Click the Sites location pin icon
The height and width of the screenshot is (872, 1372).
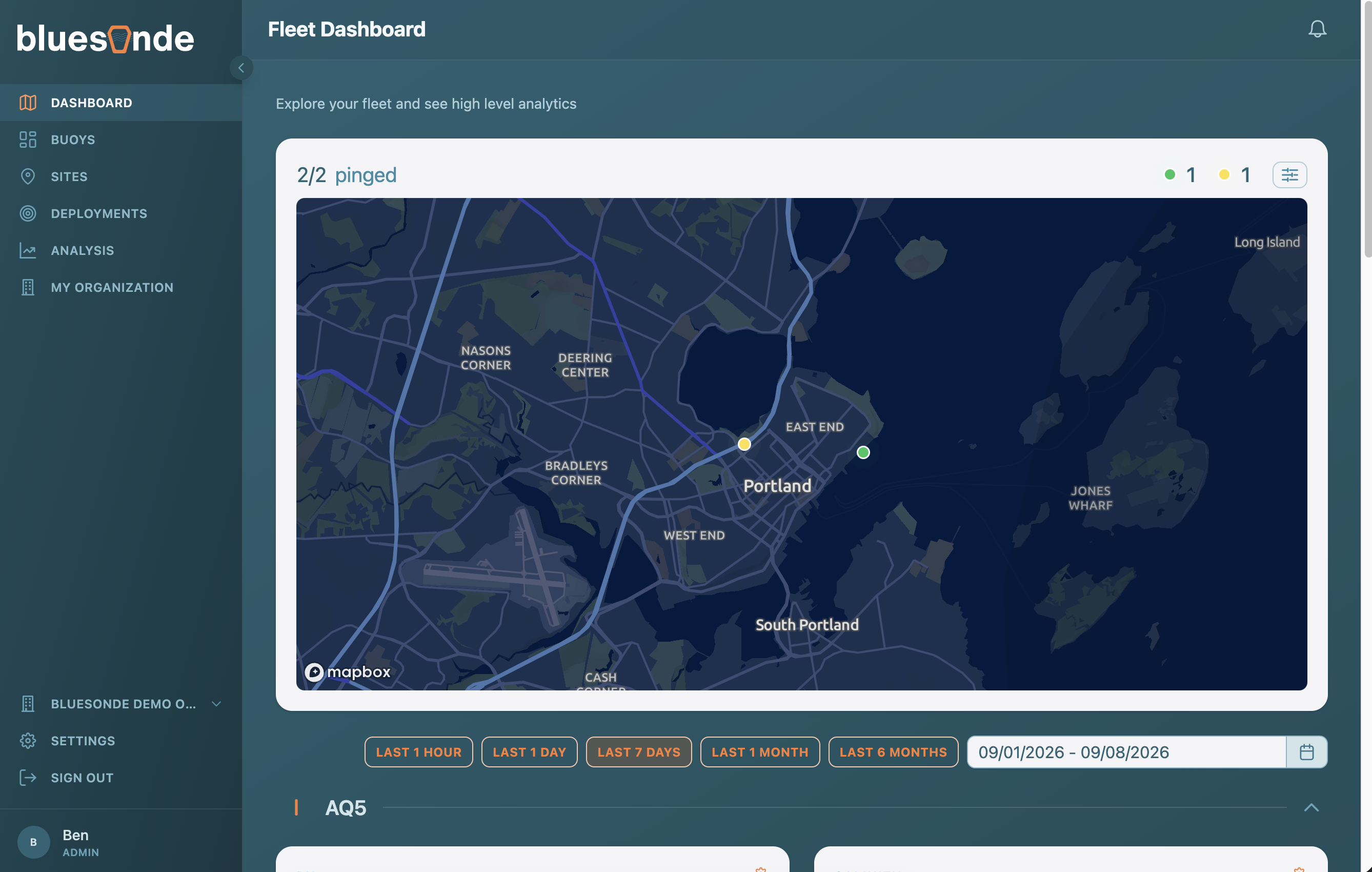coord(28,176)
